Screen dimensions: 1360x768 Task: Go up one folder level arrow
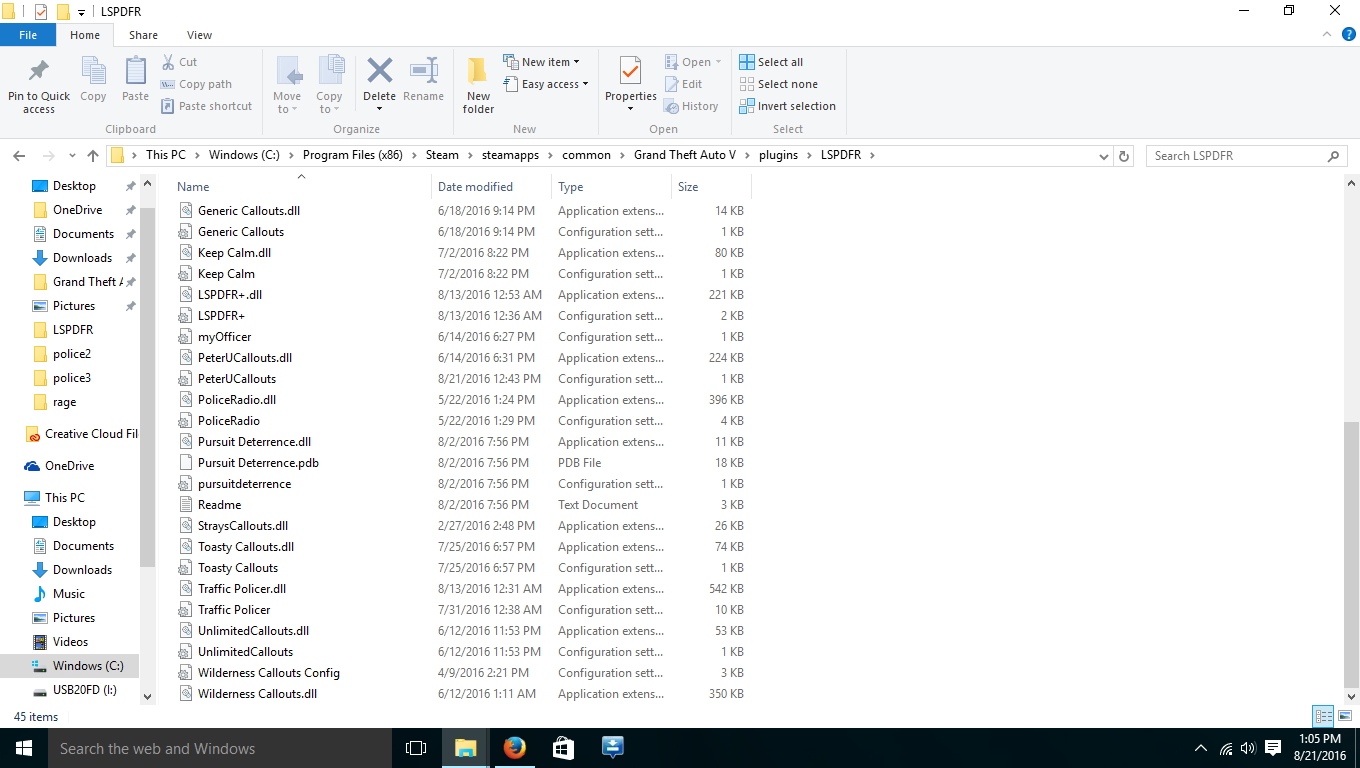click(x=93, y=156)
